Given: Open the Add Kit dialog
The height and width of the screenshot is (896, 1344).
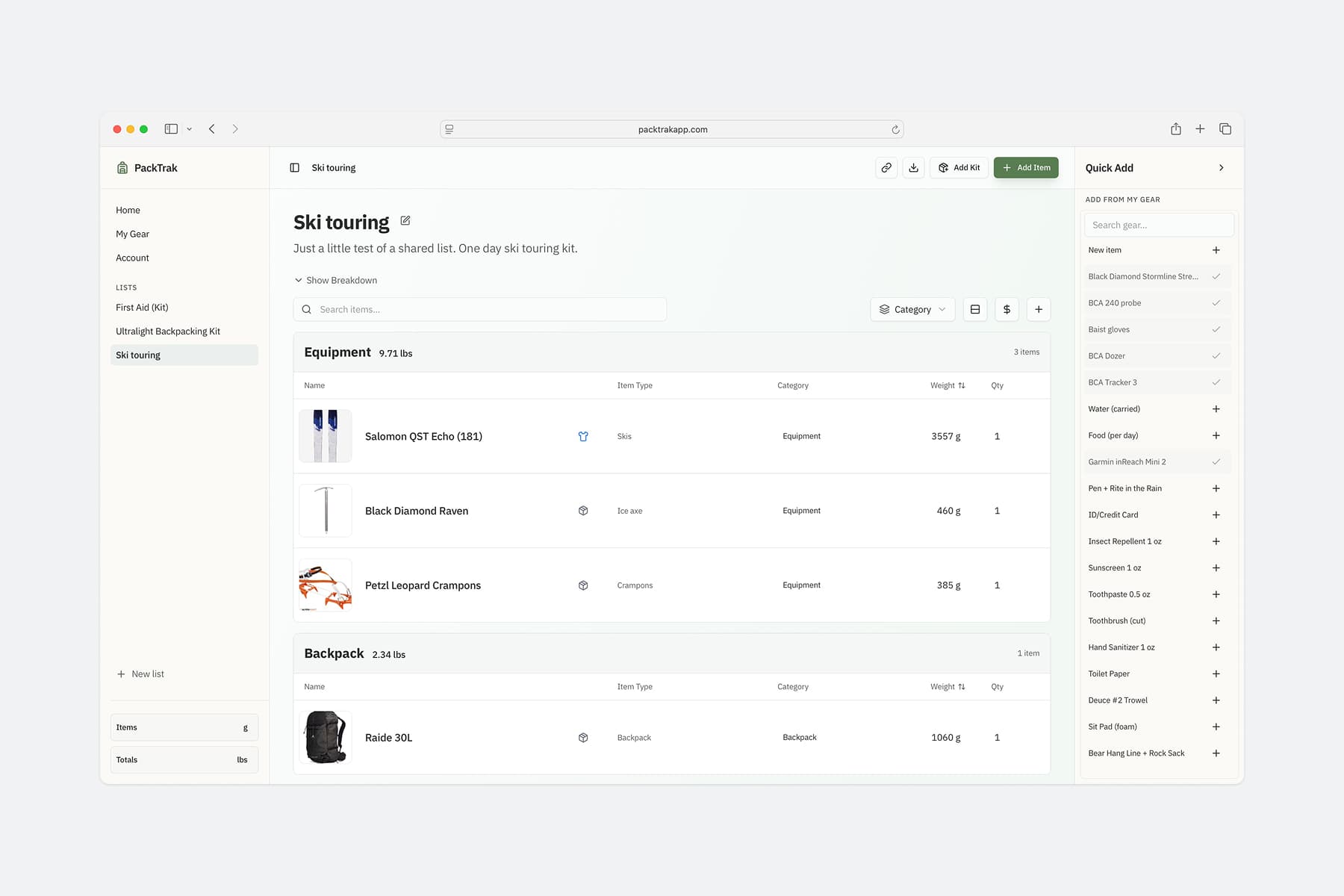Looking at the screenshot, I should click(959, 167).
